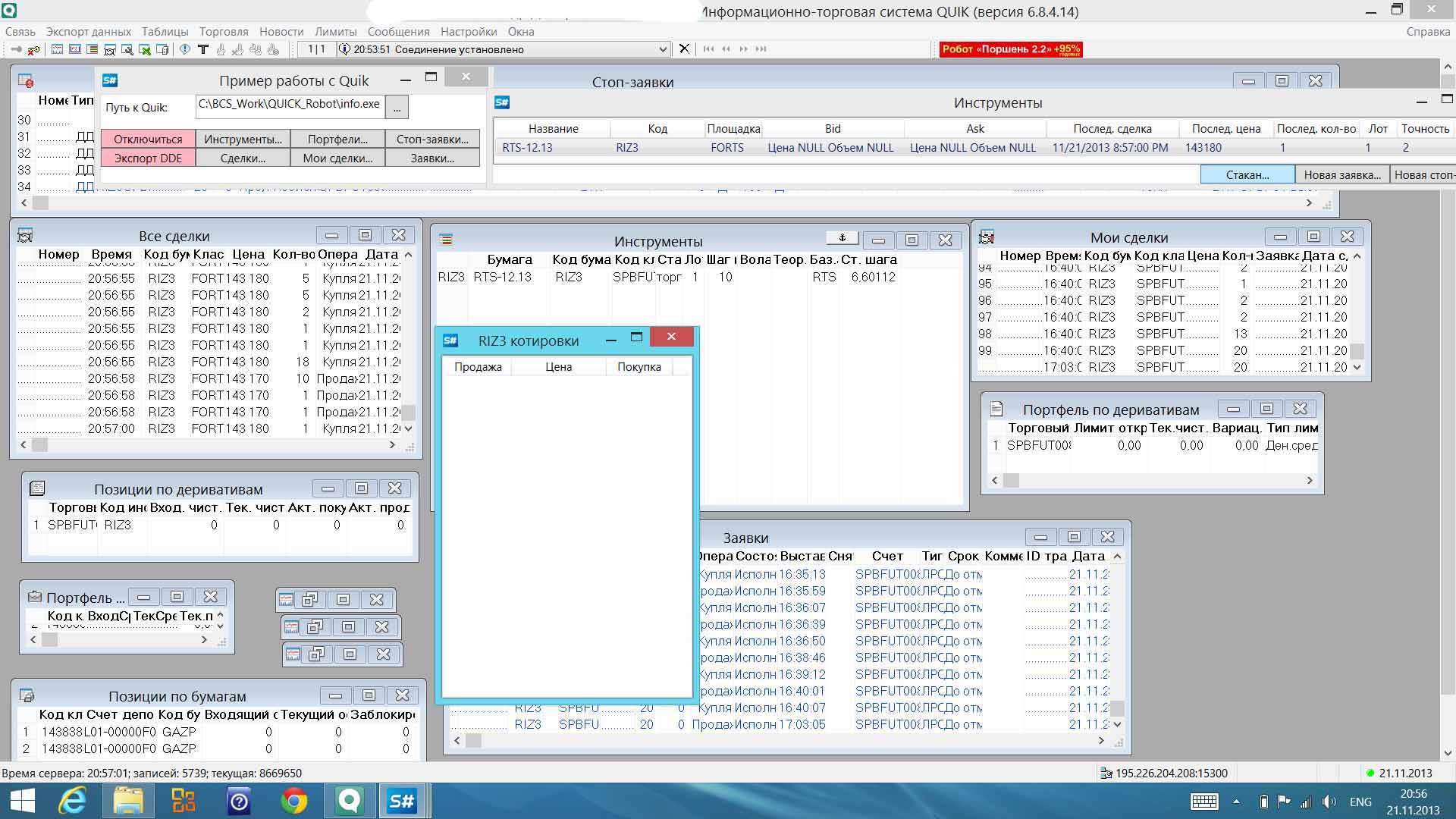Viewport: 1456px width, 819px height.
Task: Open the connection status message dropdown
Action: 663,49
